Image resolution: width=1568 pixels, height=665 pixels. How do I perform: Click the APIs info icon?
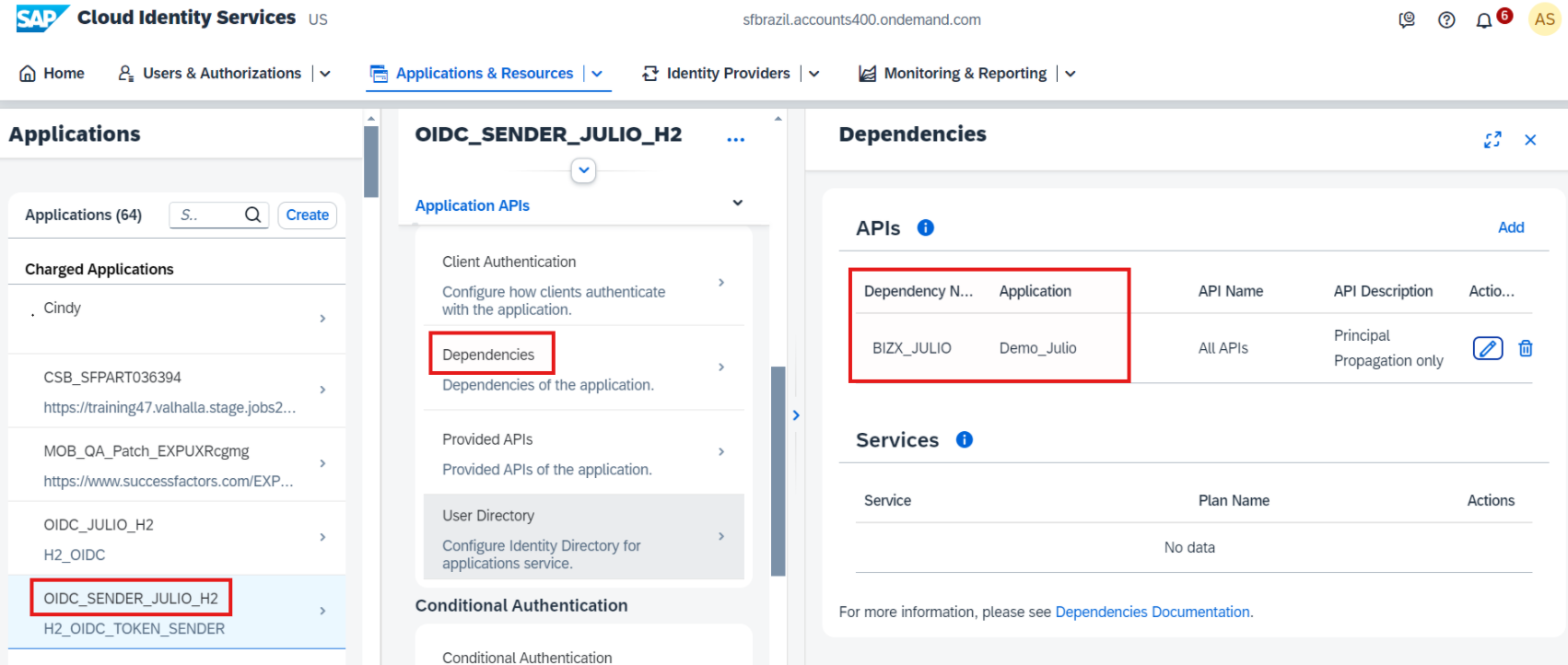click(x=926, y=227)
